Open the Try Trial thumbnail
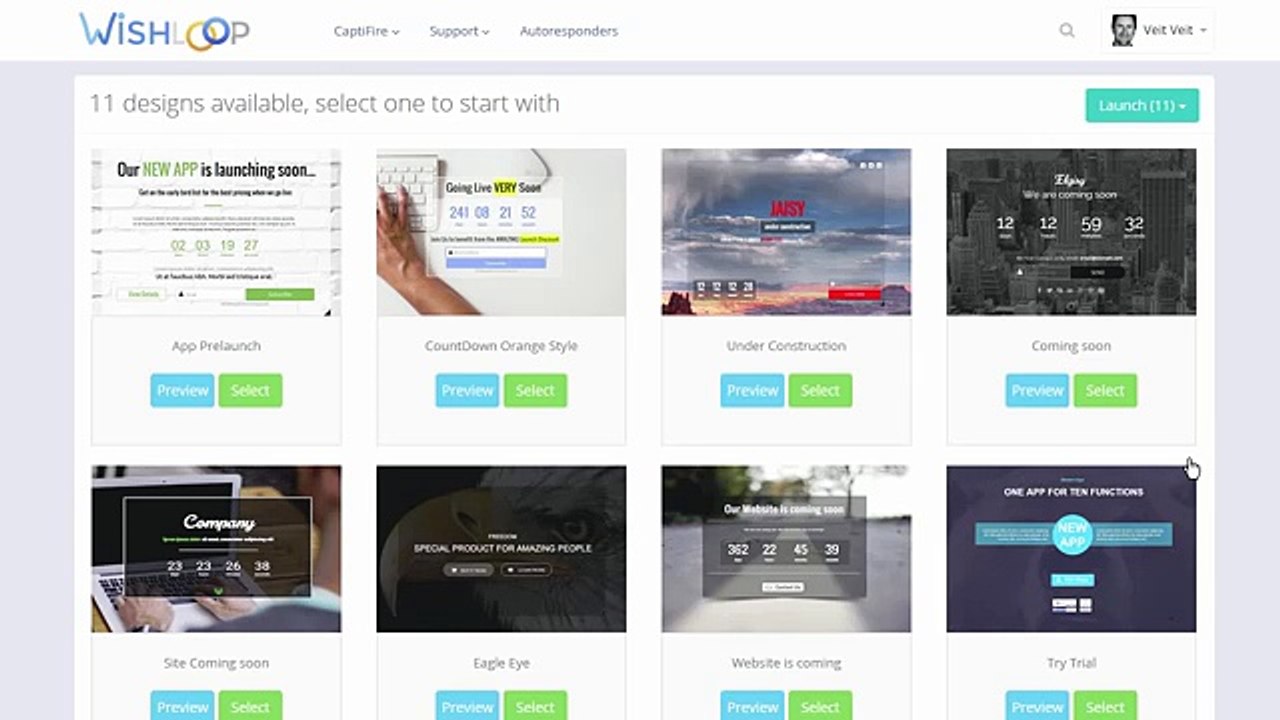 tap(1071, 549)
